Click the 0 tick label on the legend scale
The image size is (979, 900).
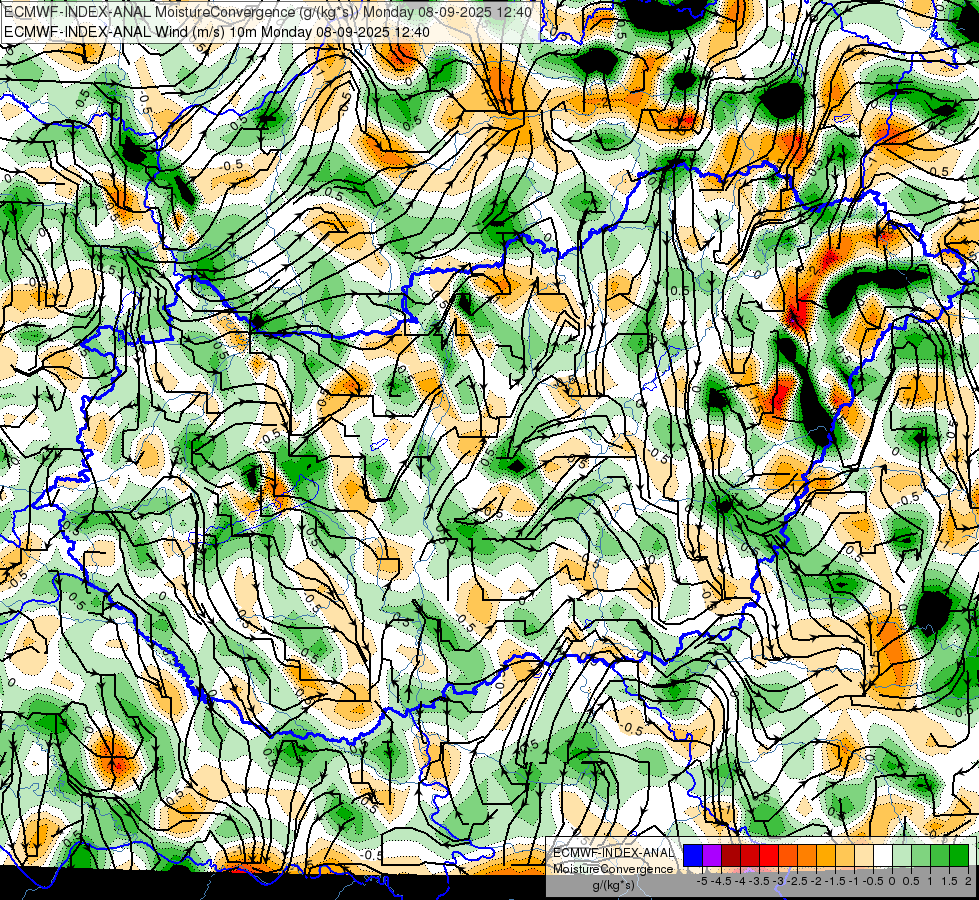[x=892, y=881]
